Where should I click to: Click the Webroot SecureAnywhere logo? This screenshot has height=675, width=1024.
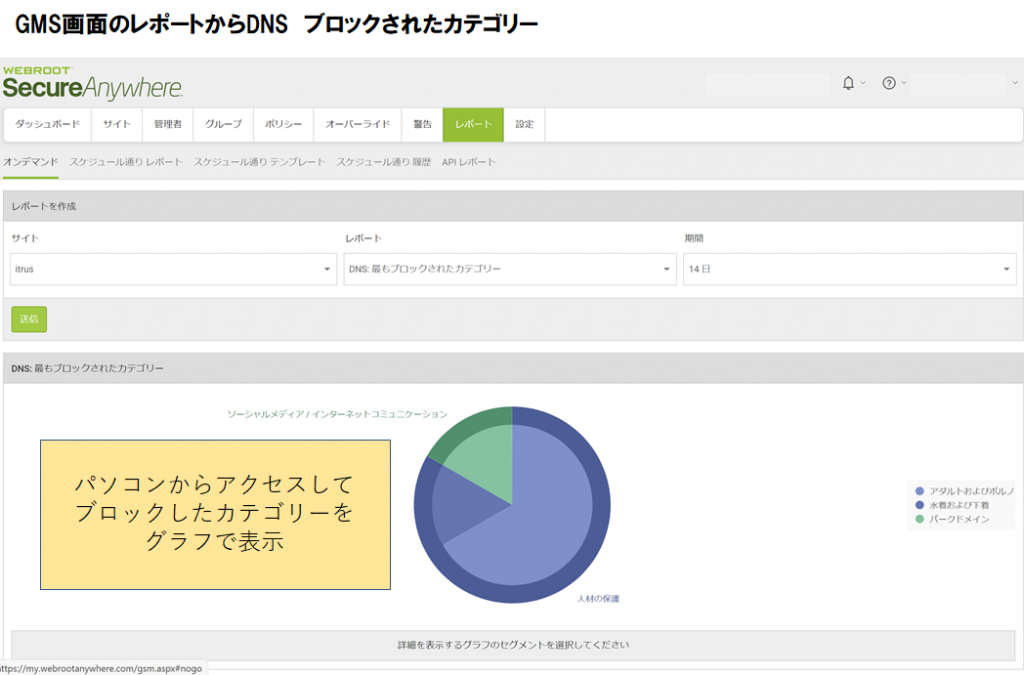[92, 83]
